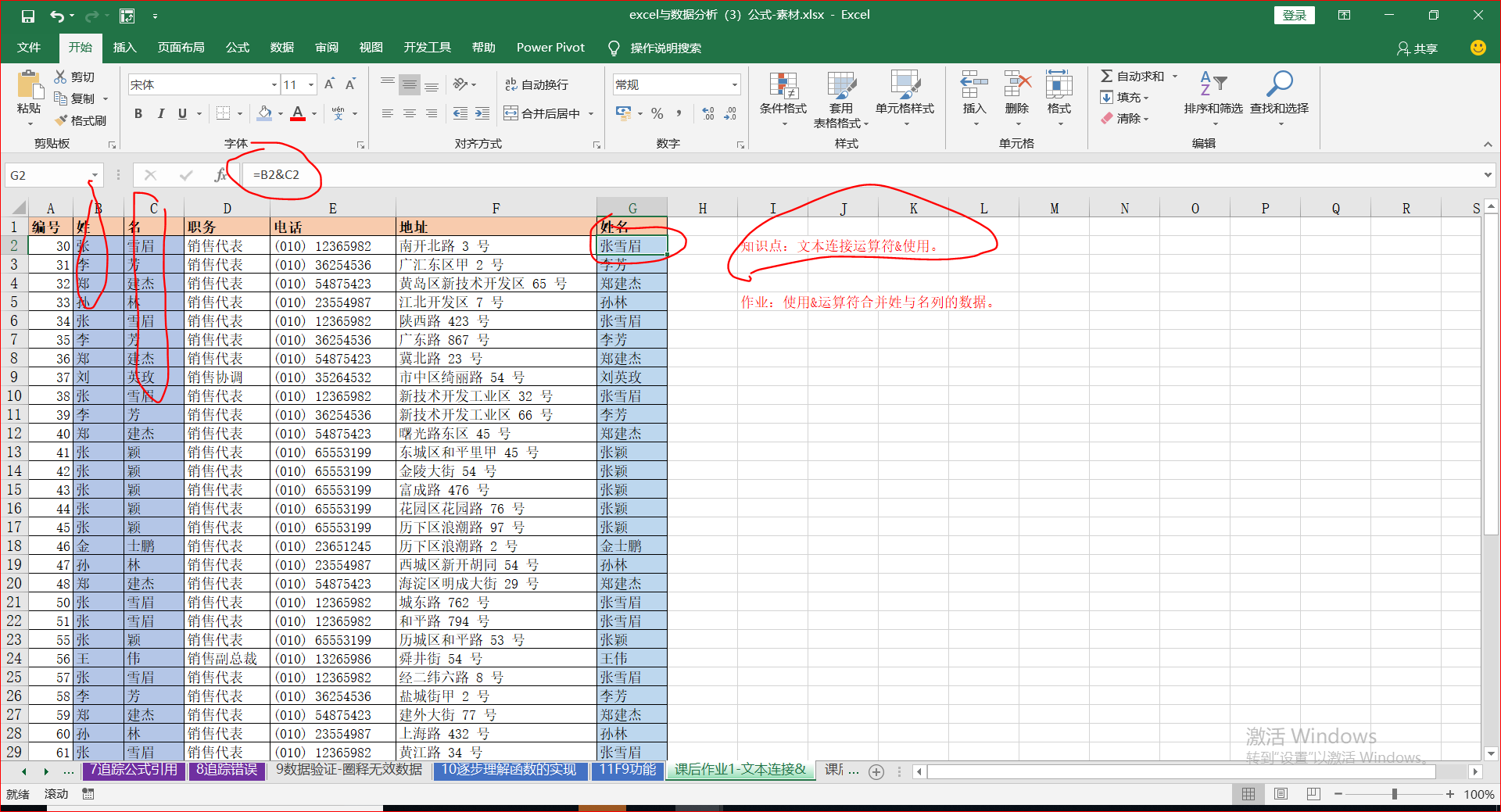Collapse the ribbon
This screenshot has width=1501, height=812.
1488,144
